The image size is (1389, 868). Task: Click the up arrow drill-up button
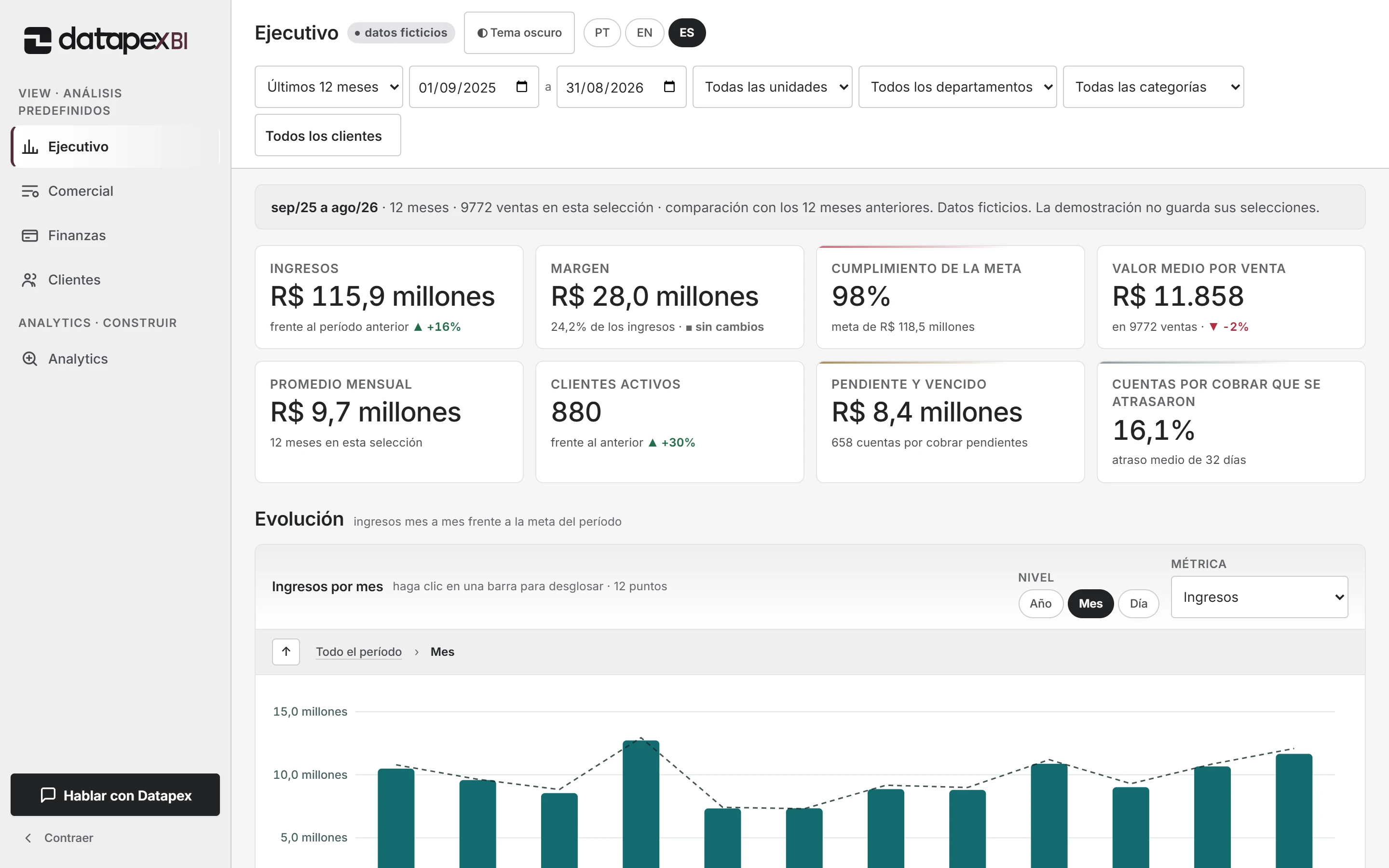click(x=286, y=651)
